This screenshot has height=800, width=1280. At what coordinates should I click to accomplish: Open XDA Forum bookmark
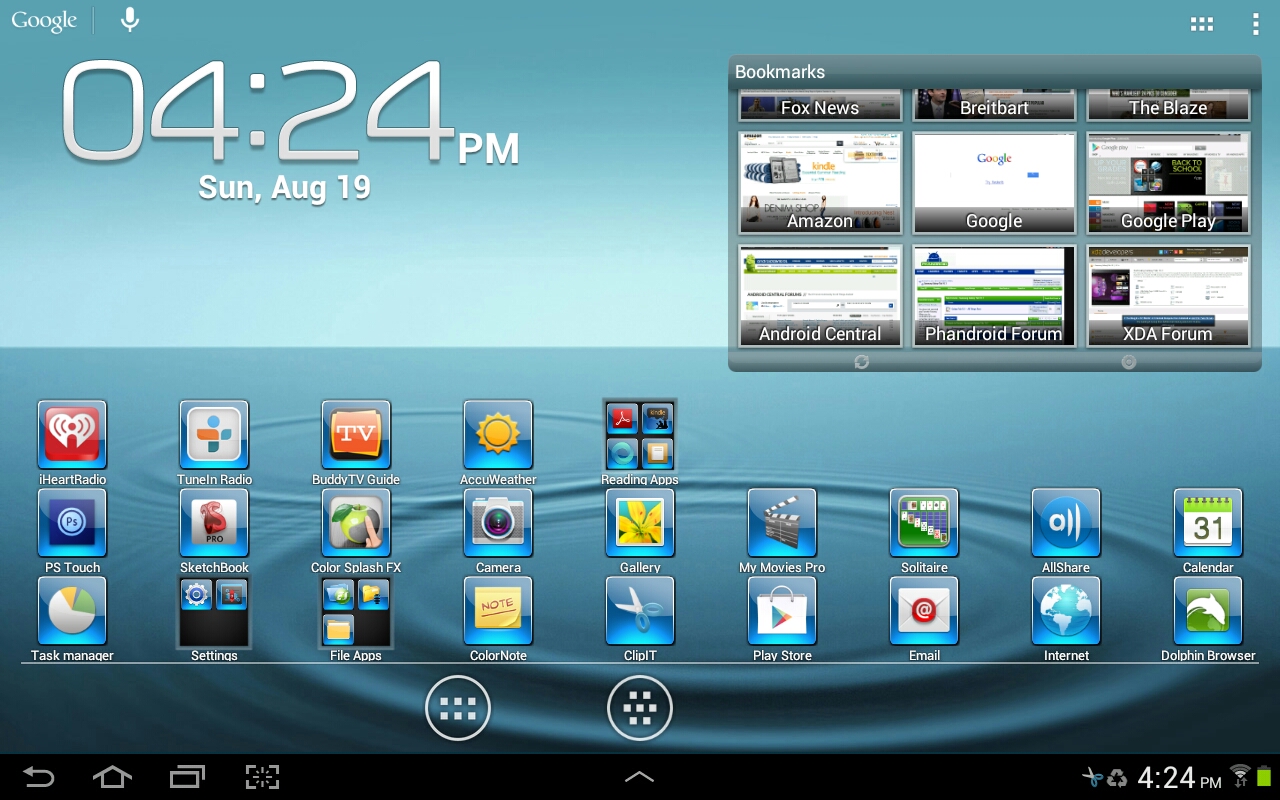point(1168,296)
